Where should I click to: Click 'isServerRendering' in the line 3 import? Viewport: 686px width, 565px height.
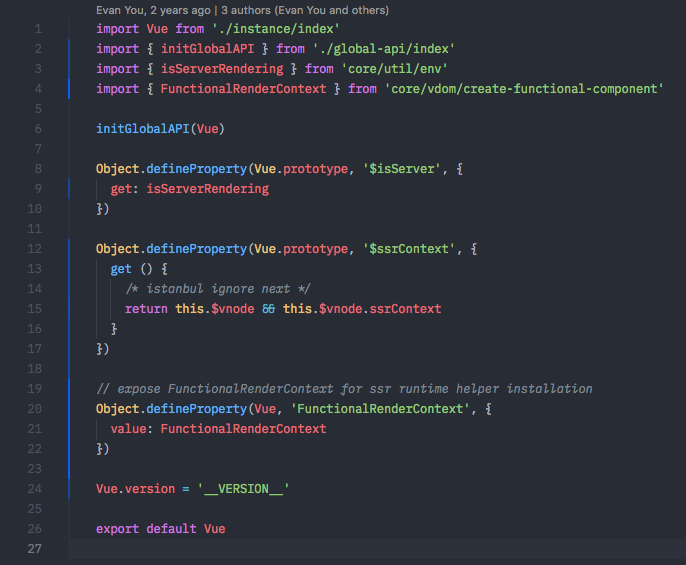(x=222, y=69)
